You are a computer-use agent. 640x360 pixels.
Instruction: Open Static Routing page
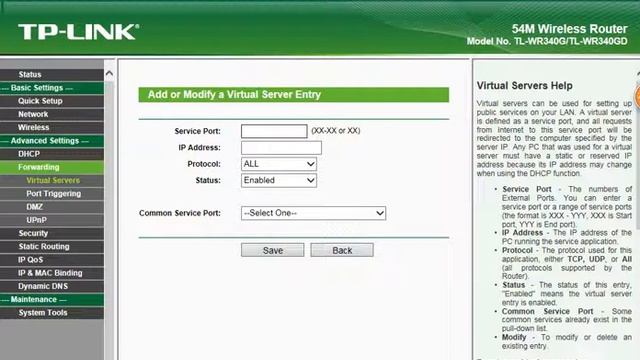(x=52, y=247)
